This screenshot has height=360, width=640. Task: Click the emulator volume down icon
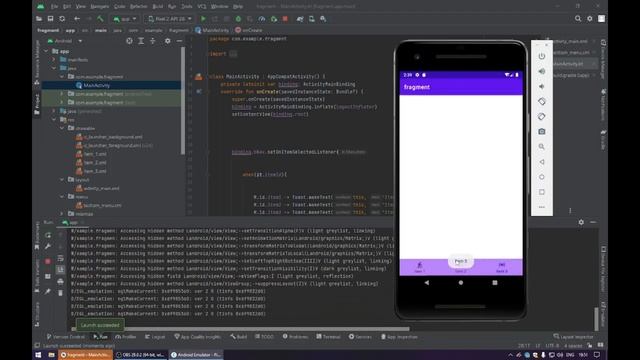(542, 86)
